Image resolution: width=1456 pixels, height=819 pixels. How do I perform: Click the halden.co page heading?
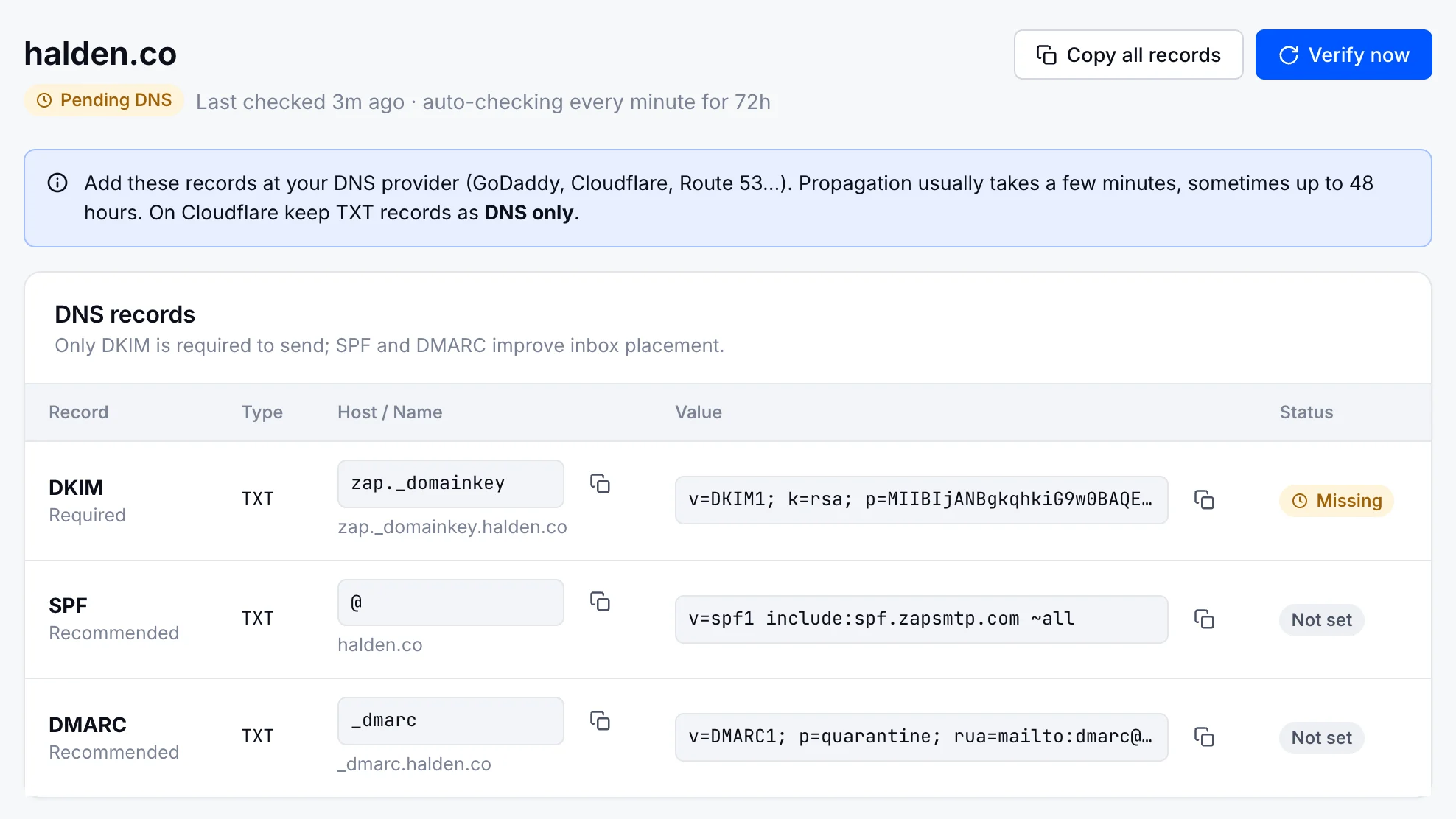100,54
